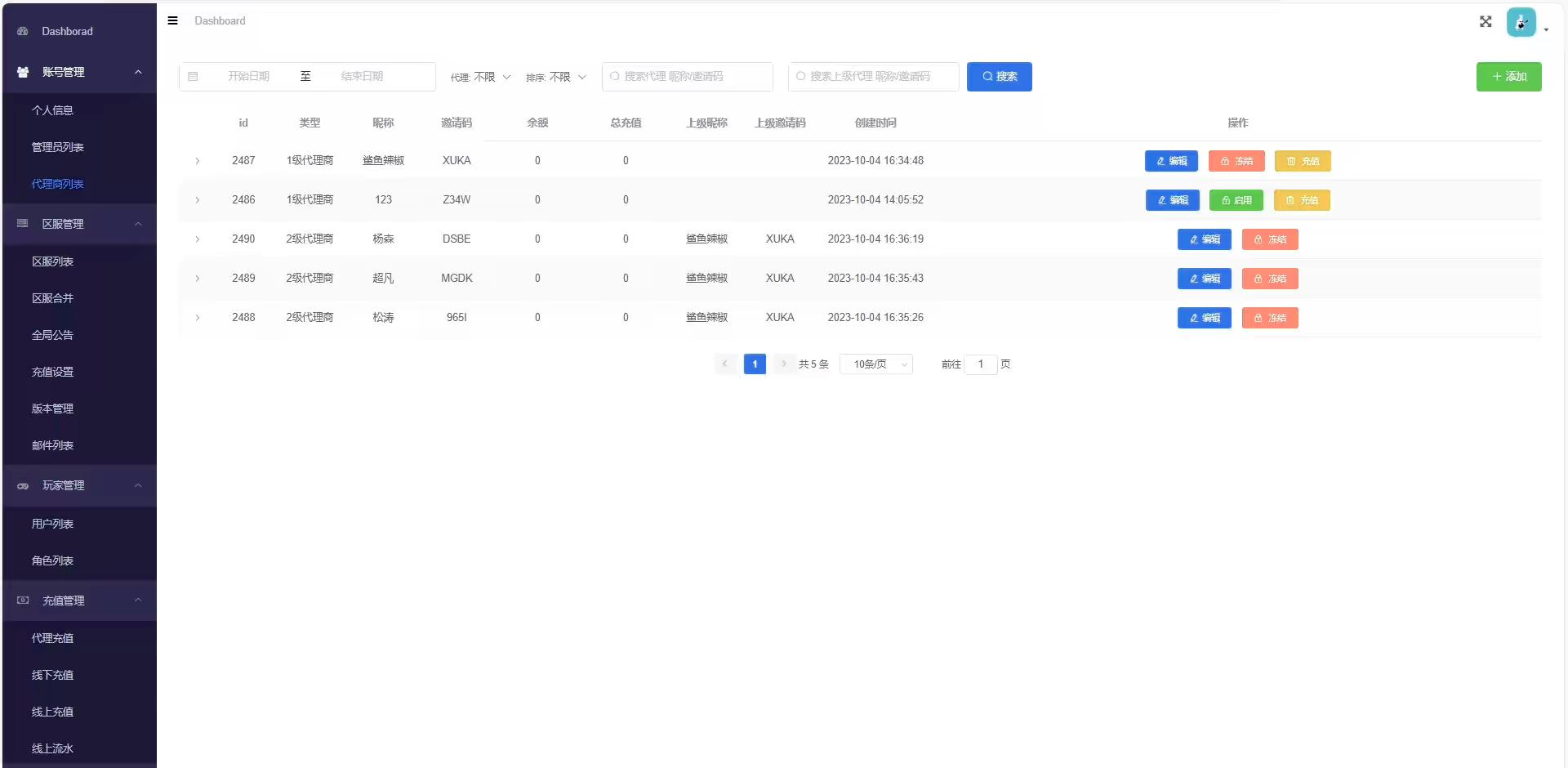This screenshot has height=768, width=1568.
Task: Open 用户列表 menu item
Action: (52, 524)
